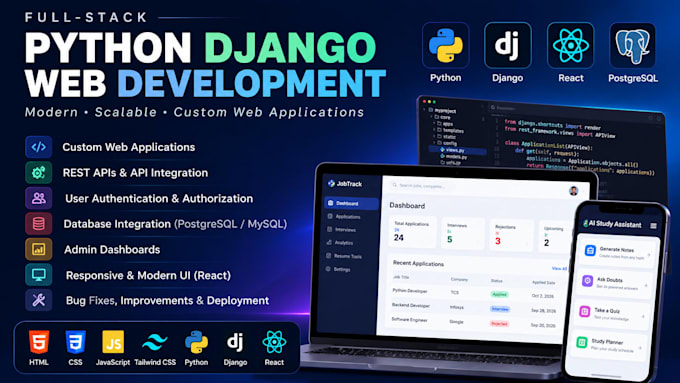The width and height of the screenshot is (680, 383).
Task: Click the 'Backend Developer' job title row
Action: coord(411,305)
